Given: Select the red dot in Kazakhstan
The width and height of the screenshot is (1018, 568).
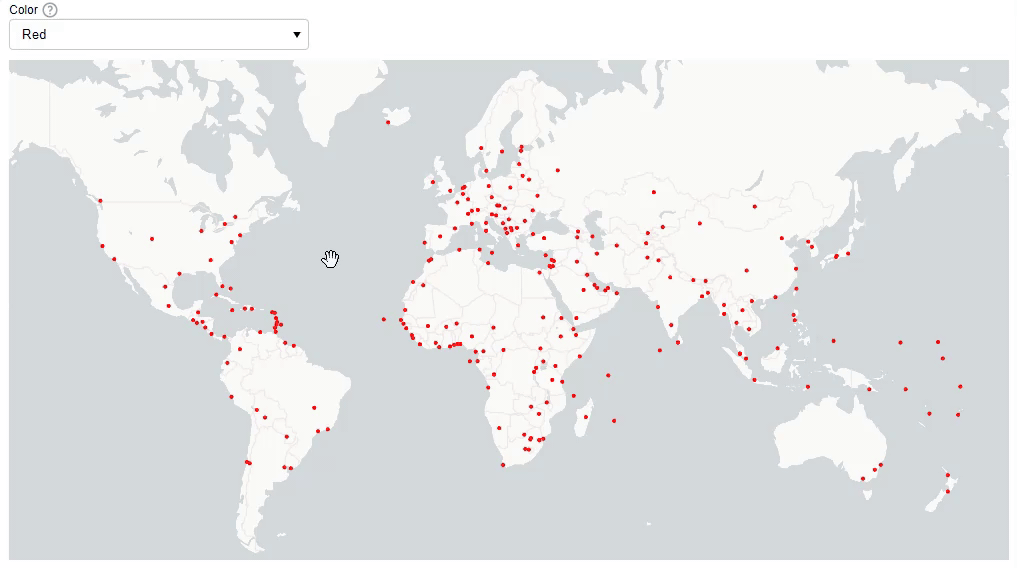Looking at the screenshot, I should coord(653,192).
